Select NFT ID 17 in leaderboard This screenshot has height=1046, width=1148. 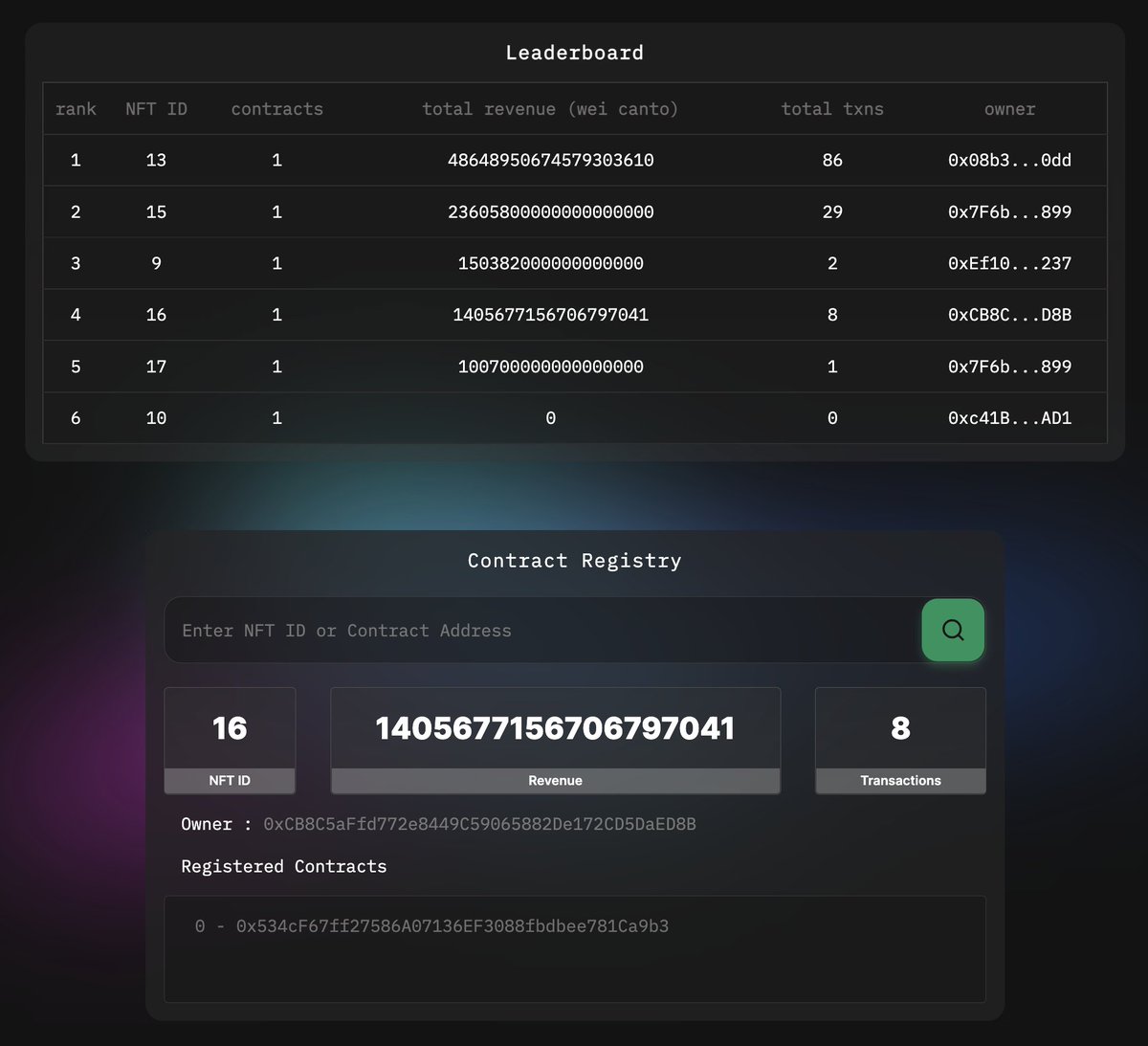coord(156,367)
